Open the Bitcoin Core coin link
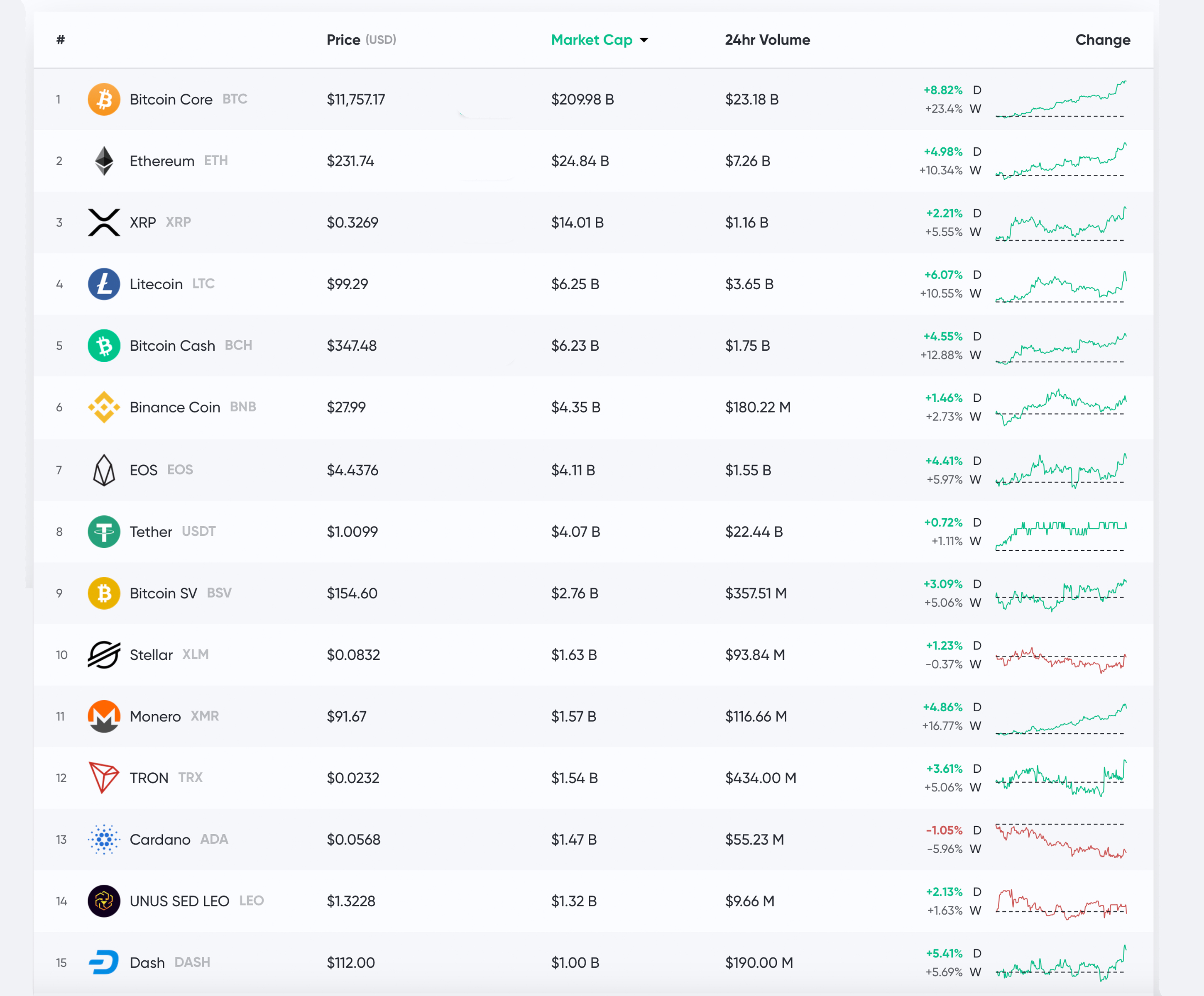This screenshot has height=996, width=1204. tap(171, 99)
